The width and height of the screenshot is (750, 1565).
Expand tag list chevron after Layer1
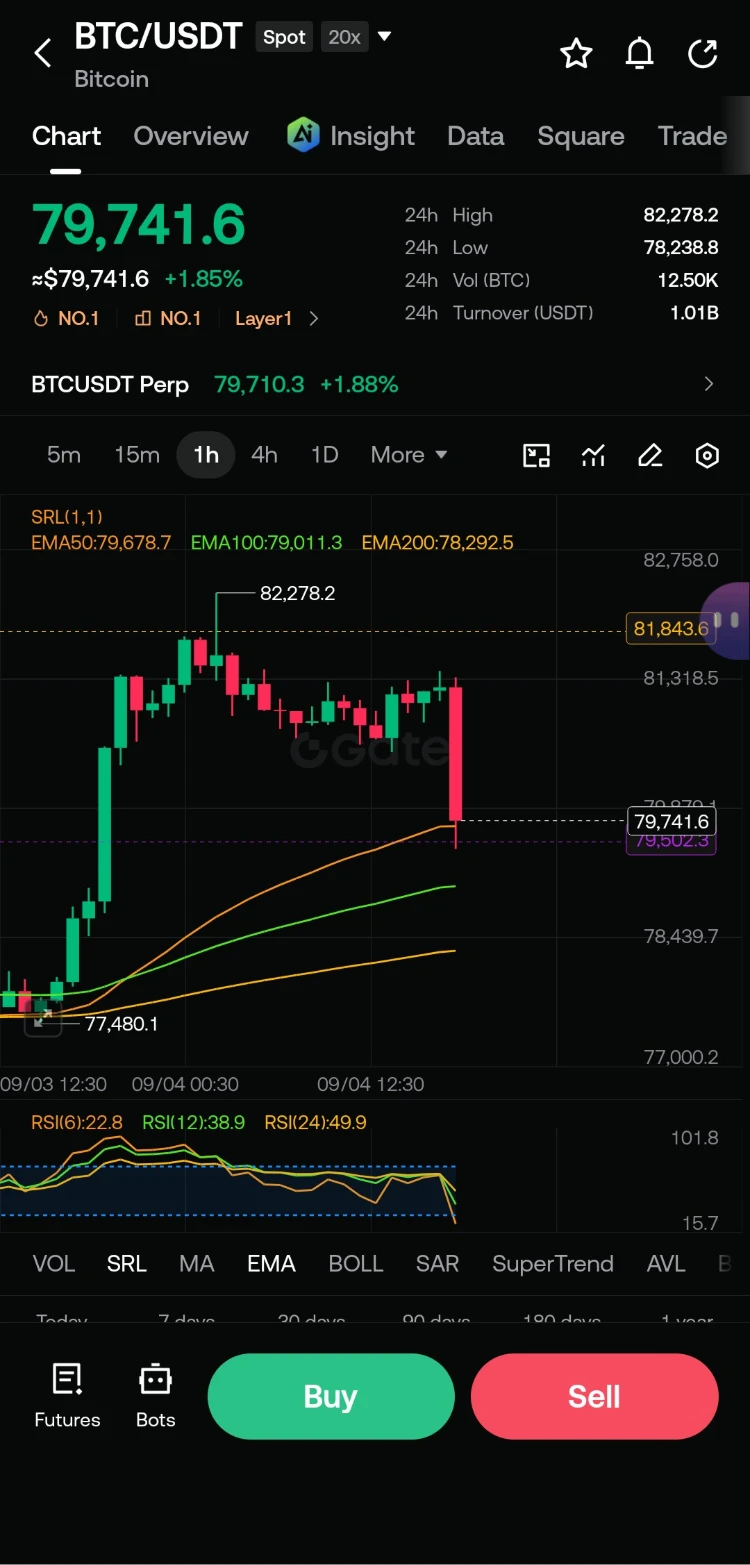pyautogui.click(x=314, y=319)
